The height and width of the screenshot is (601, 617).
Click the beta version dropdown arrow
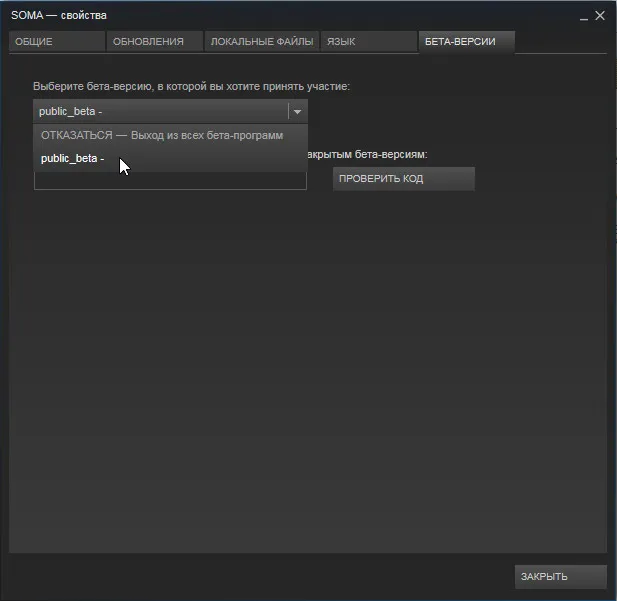[x=297, y=112]
